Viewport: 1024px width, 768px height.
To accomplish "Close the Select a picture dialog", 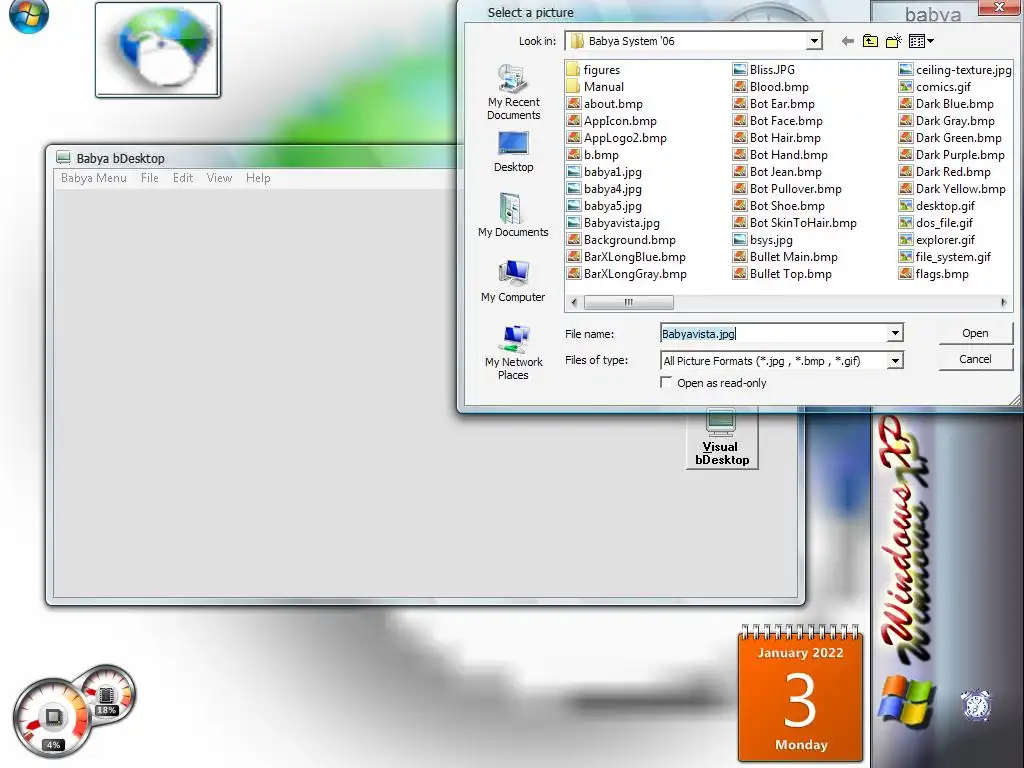I will [999, 7].
